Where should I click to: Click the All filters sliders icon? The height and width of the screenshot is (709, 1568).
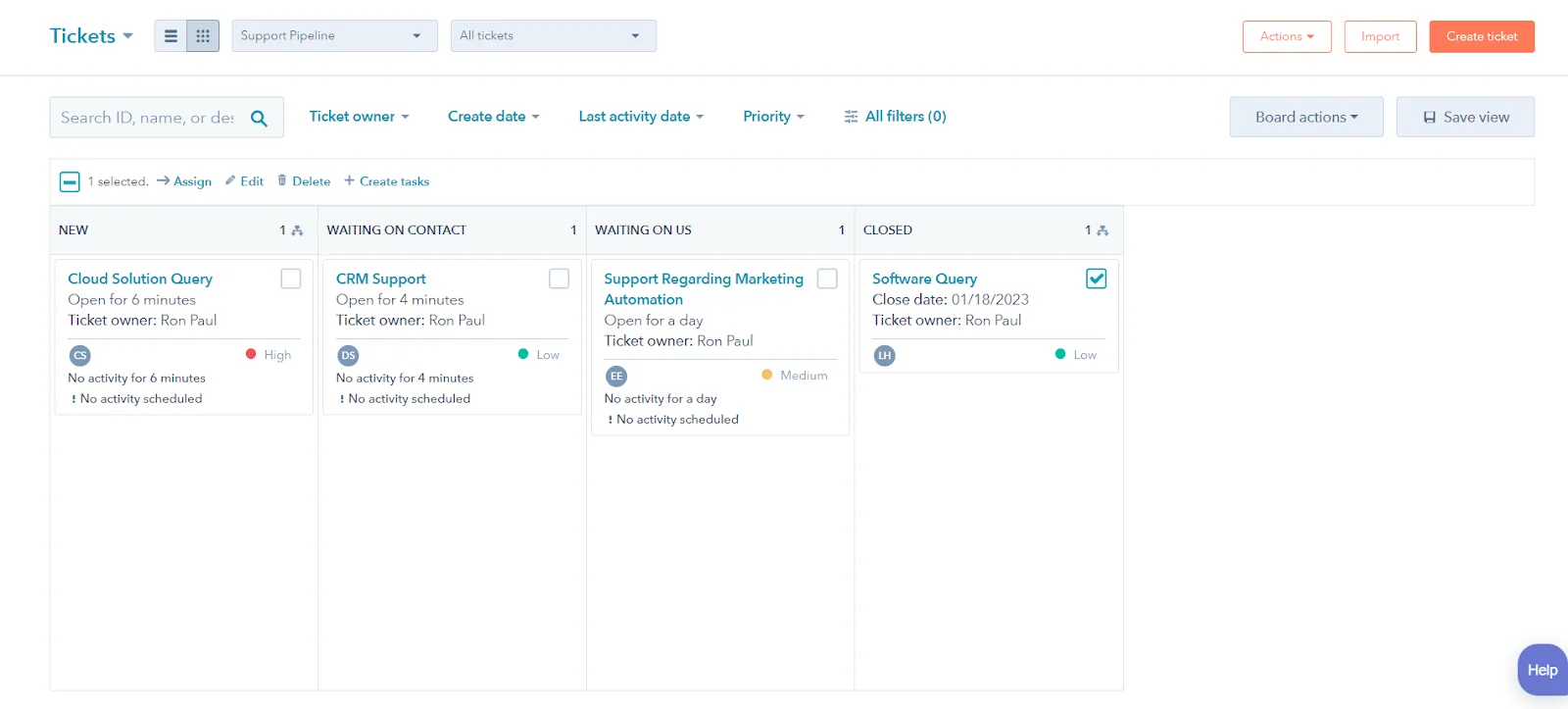pyautogui.click(x=851, y=117)
